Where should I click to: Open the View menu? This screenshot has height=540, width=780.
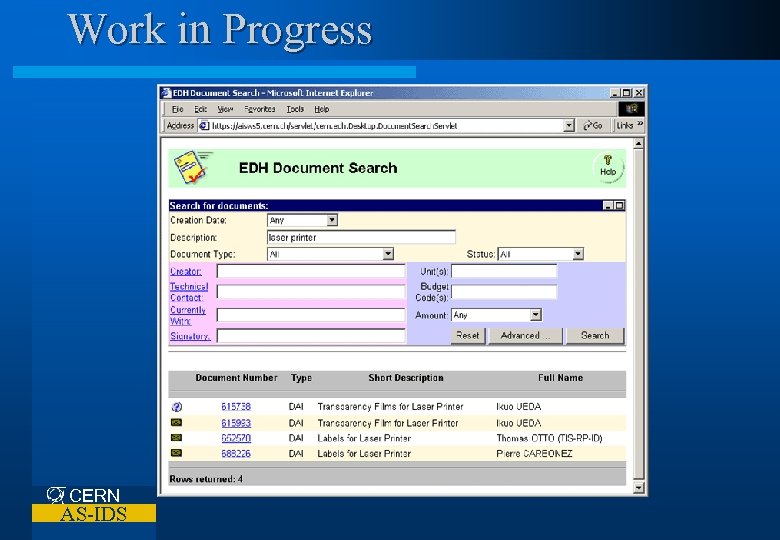(225, 109)
